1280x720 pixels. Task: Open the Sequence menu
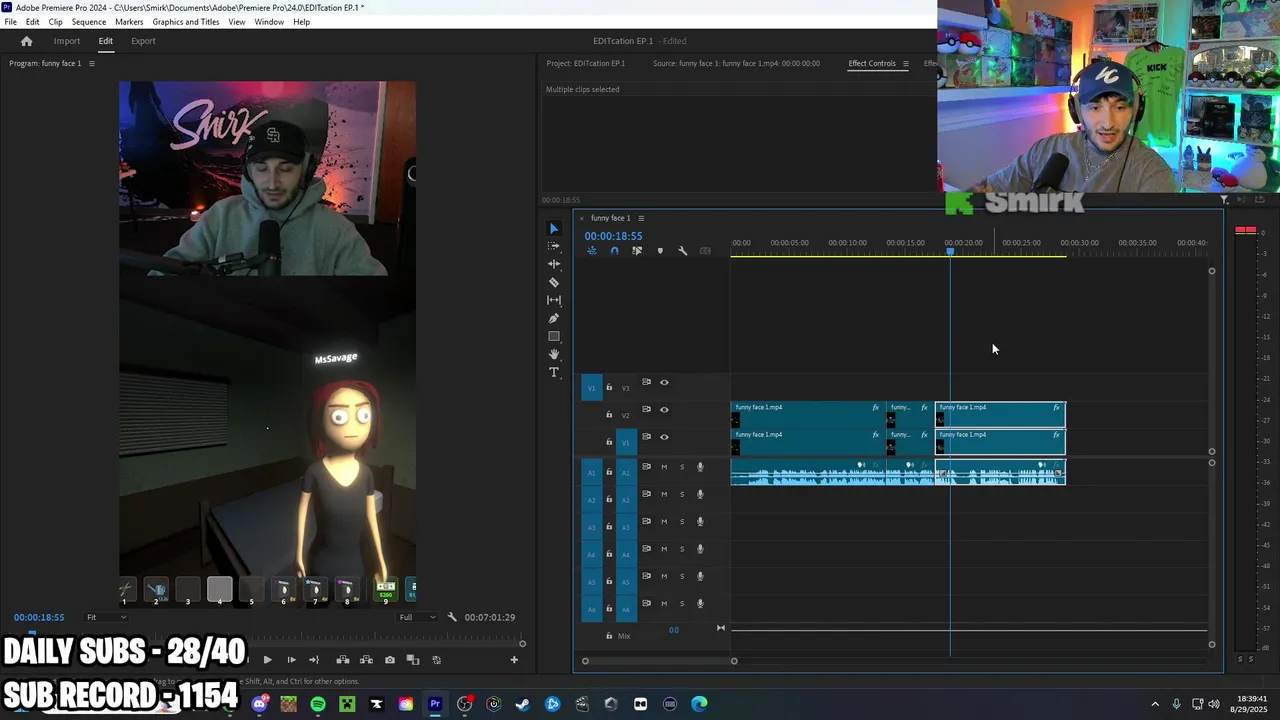point(89,22)
